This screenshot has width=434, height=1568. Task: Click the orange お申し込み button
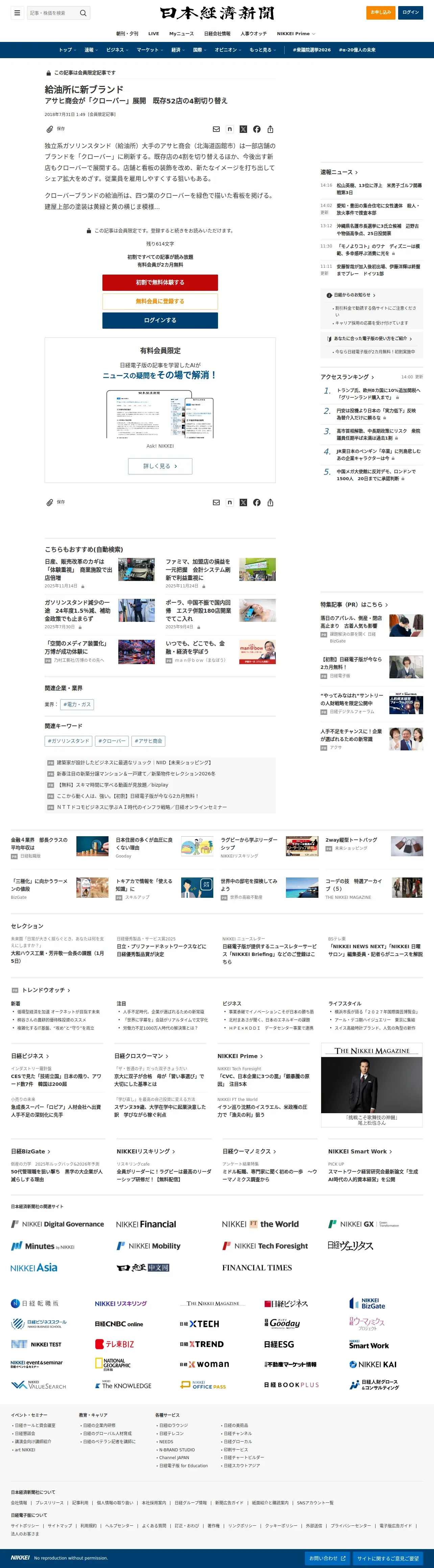pos(381,12)
